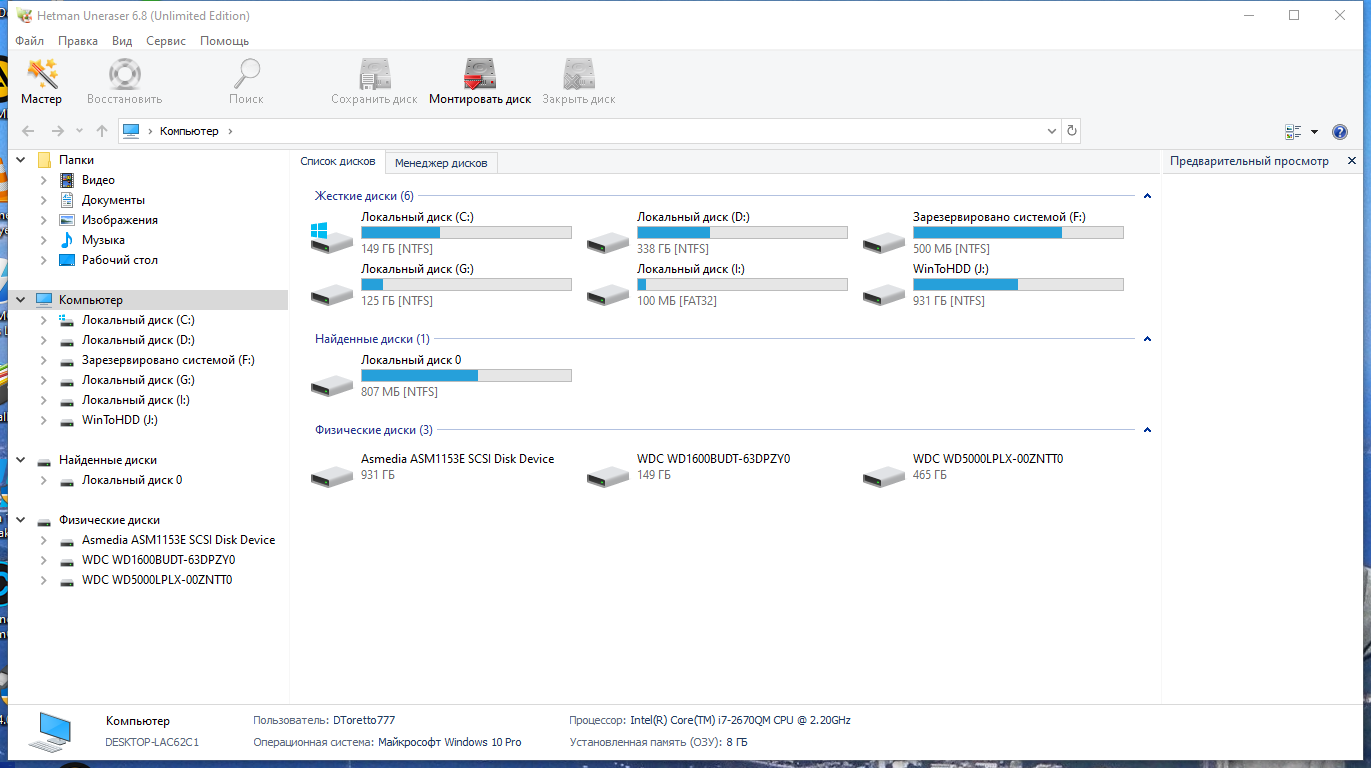Launch the Мастер recovery wizard icon
The image size is (1371, 768).
pyautogui.click(x=41, y=82)
